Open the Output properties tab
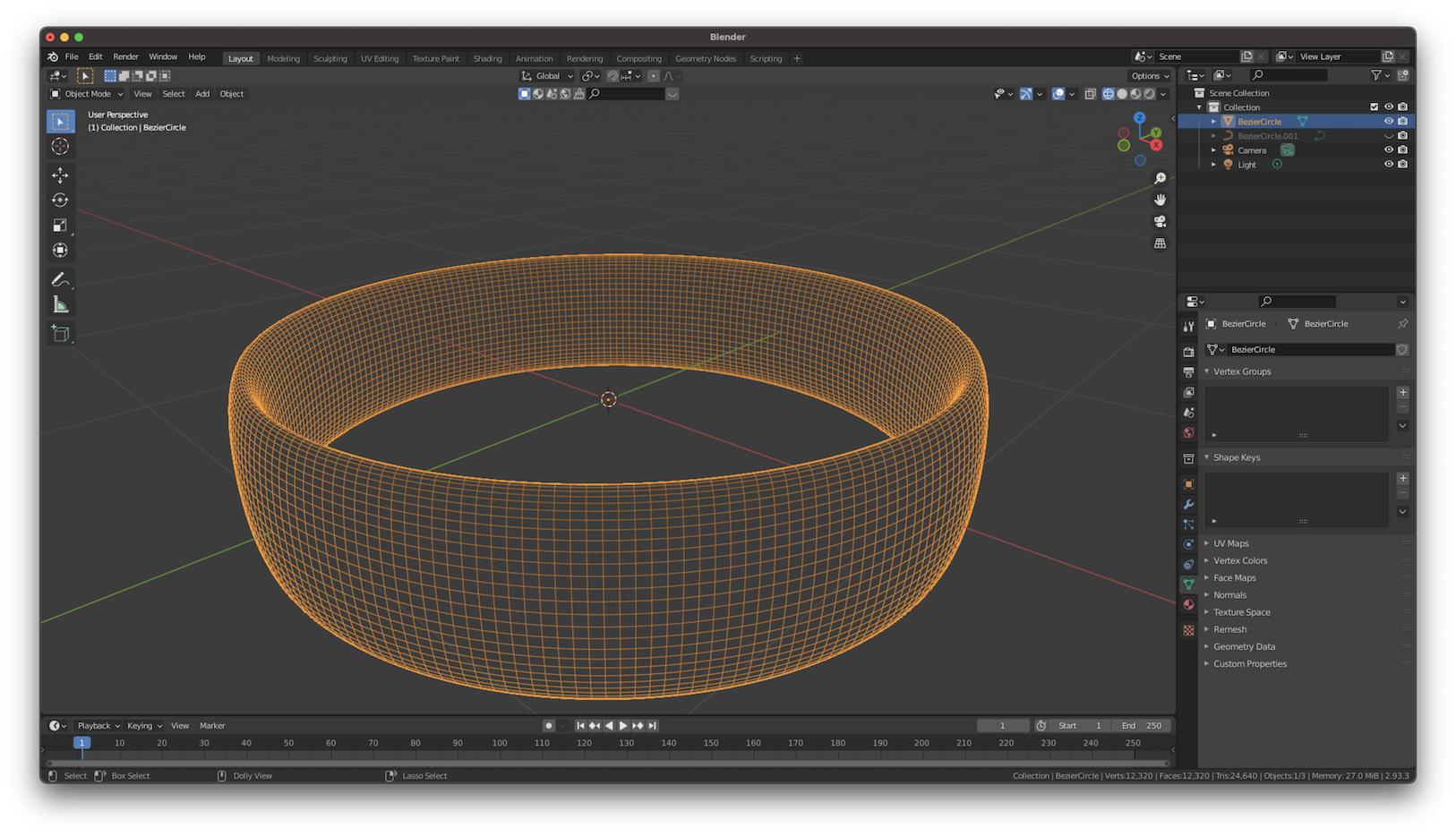The image size is (1456, 836). [x=1188, y=371]
